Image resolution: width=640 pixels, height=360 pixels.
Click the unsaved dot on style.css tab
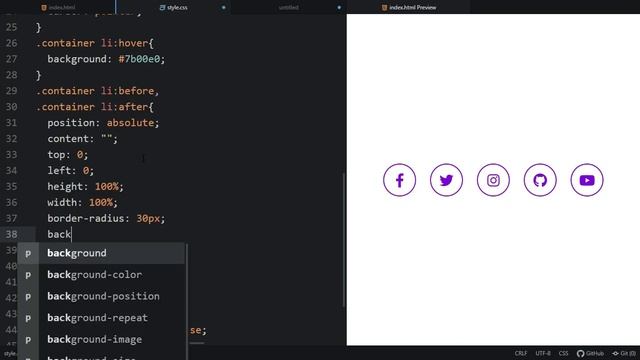(224, 7)
